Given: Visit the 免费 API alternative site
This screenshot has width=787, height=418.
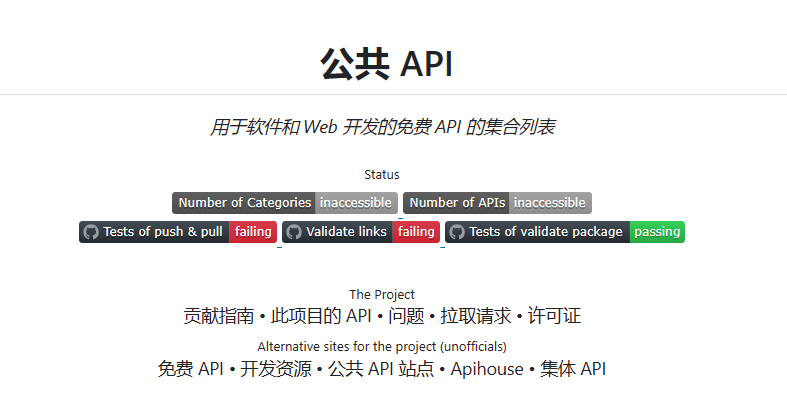Looking at the screenshot, I should tap(191, 369).
